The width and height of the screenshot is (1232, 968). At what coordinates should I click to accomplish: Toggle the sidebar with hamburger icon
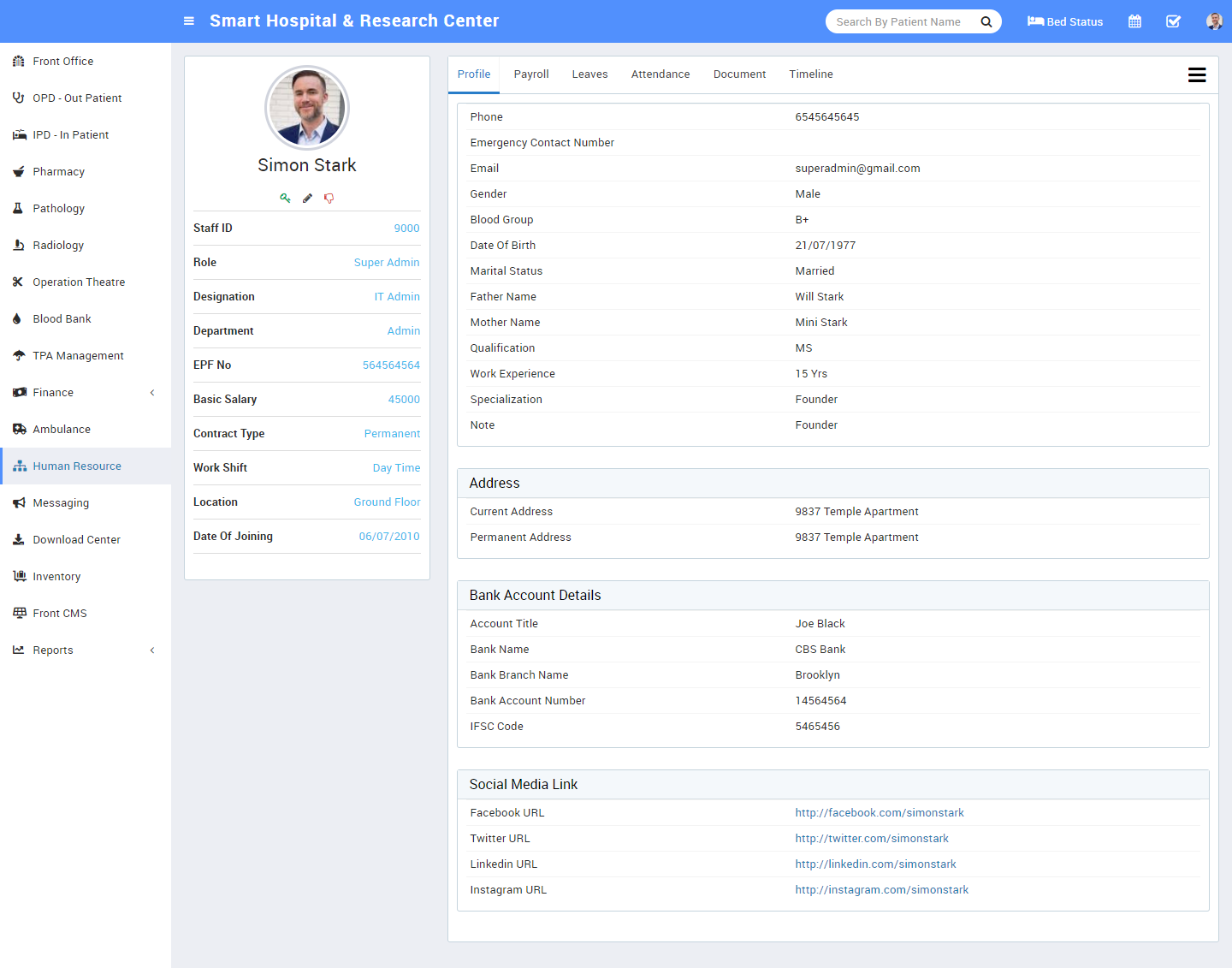click(189, 21)
